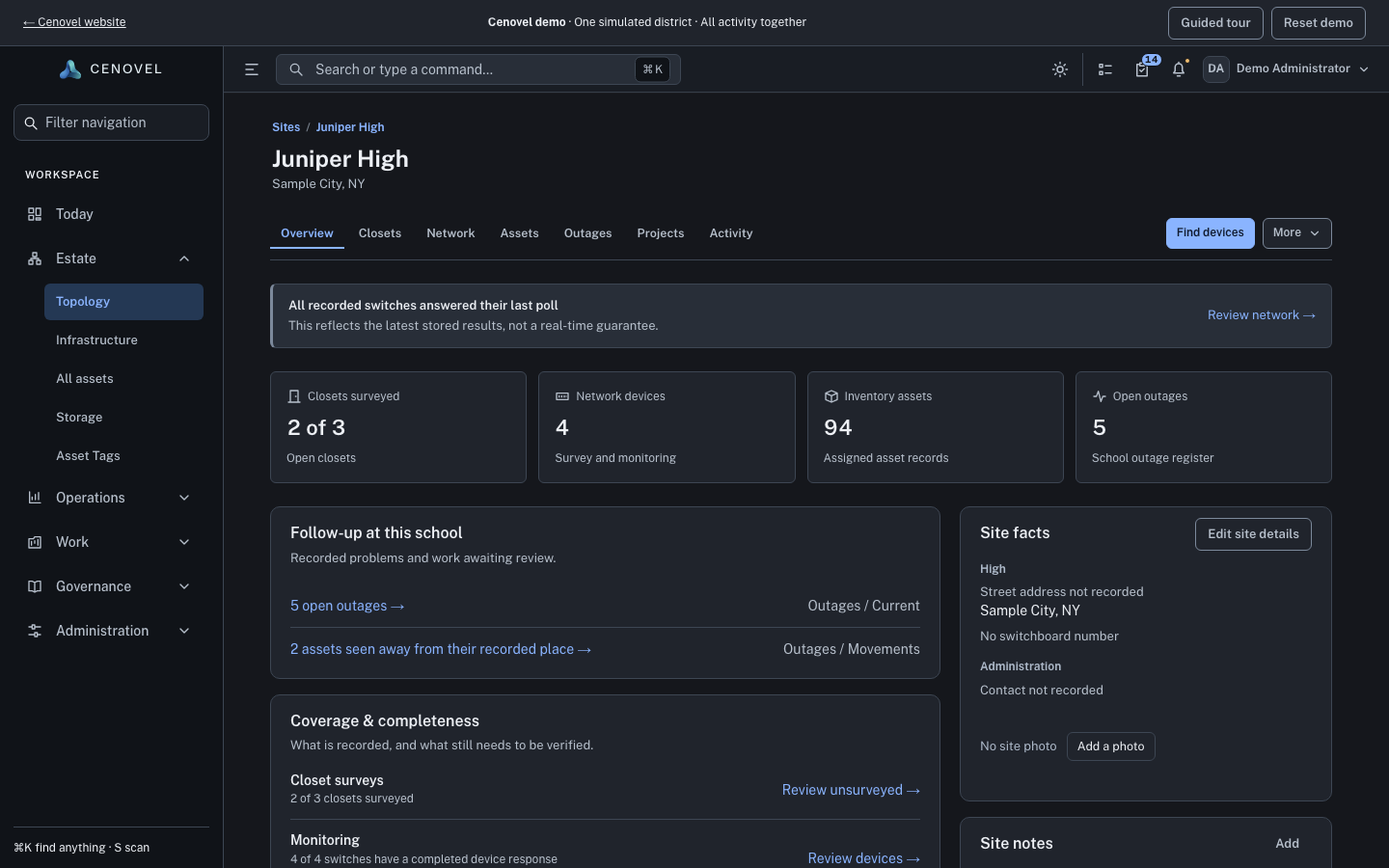Collapse sidebar with the hamburger menu icon
Viewport: 1389px width, 868px height.
pos(252,69)
